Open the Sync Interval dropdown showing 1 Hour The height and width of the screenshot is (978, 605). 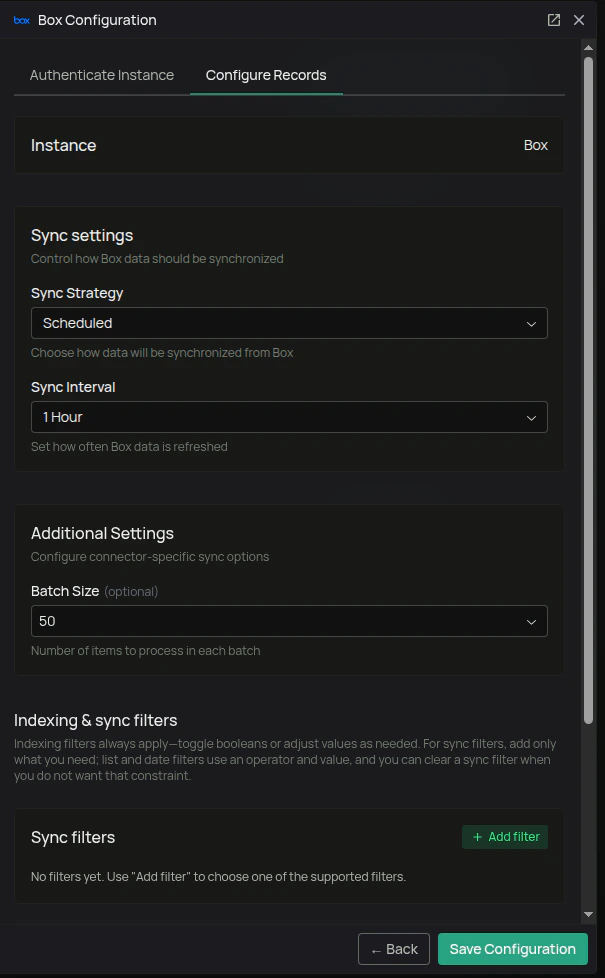(289, 417)
